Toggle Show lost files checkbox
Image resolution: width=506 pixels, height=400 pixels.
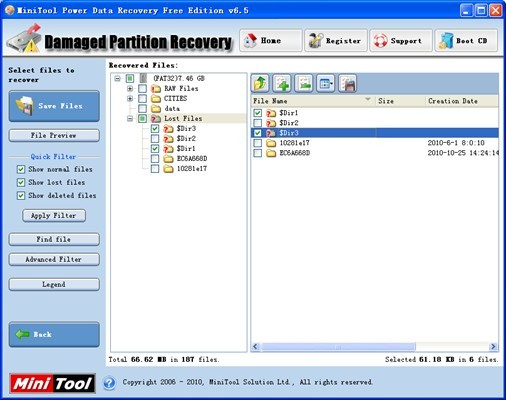coord(21,182)
